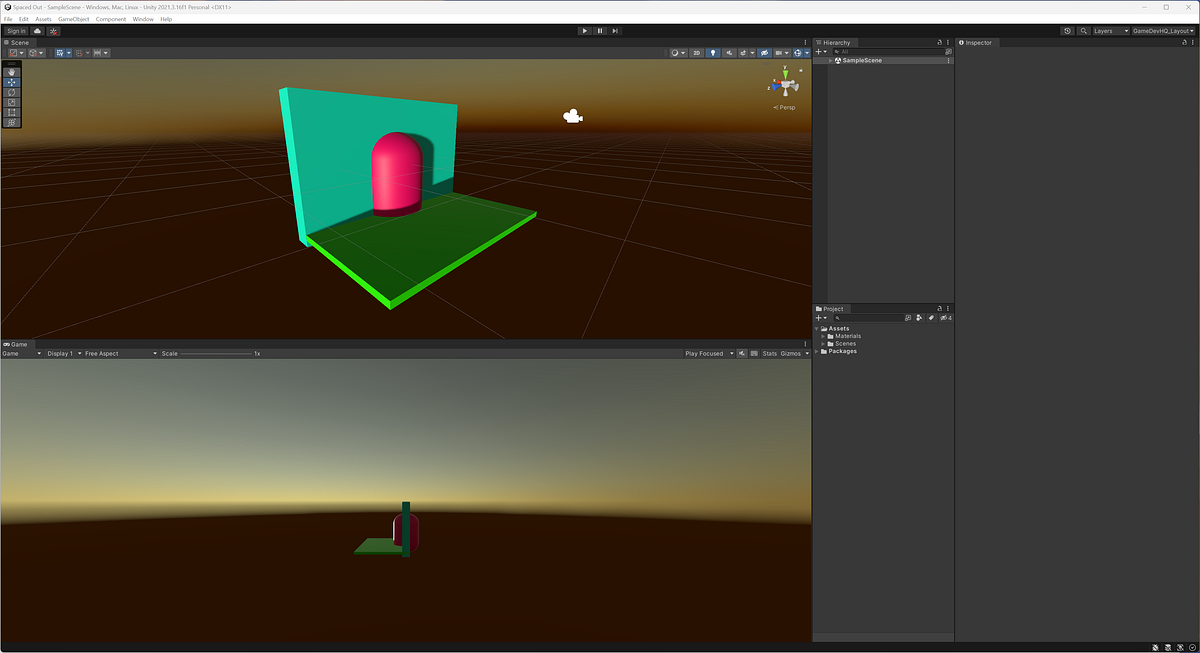Select the Scale tool

(11, 102)
